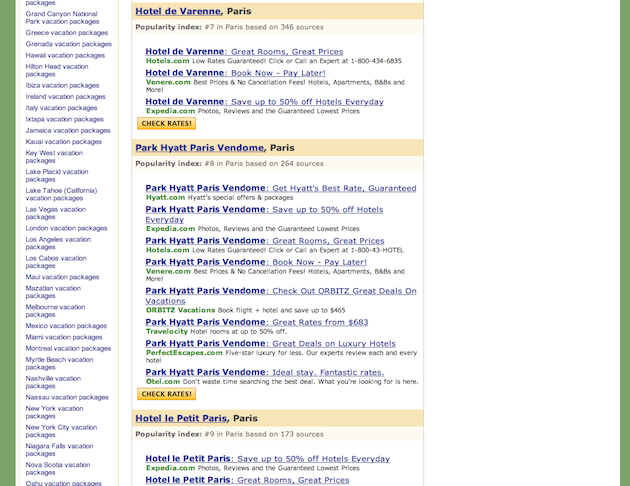This screenshot has width=630, height=486.
Task: Open Maui vacation packages link
Action: click(x=62, y=278)
